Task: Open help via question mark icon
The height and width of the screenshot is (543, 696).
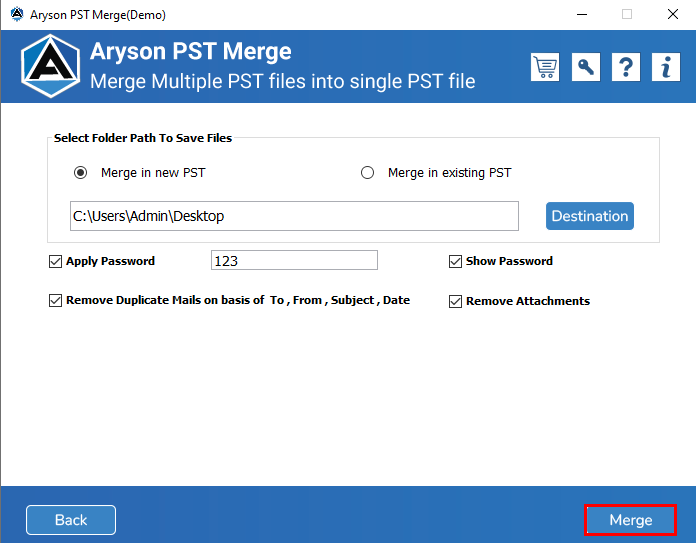Action: click(625, 67)
